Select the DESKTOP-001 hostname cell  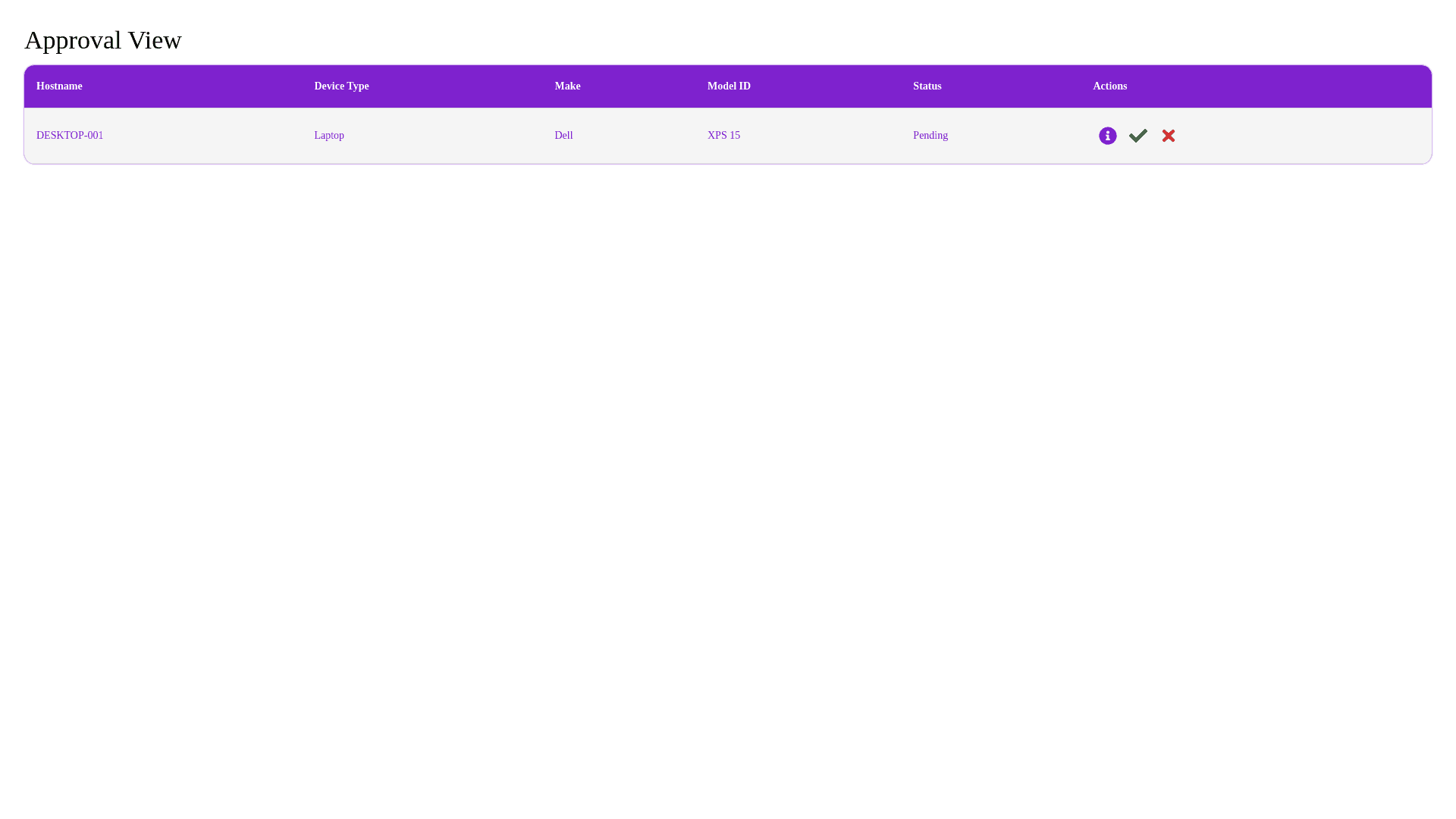(70, 136)
